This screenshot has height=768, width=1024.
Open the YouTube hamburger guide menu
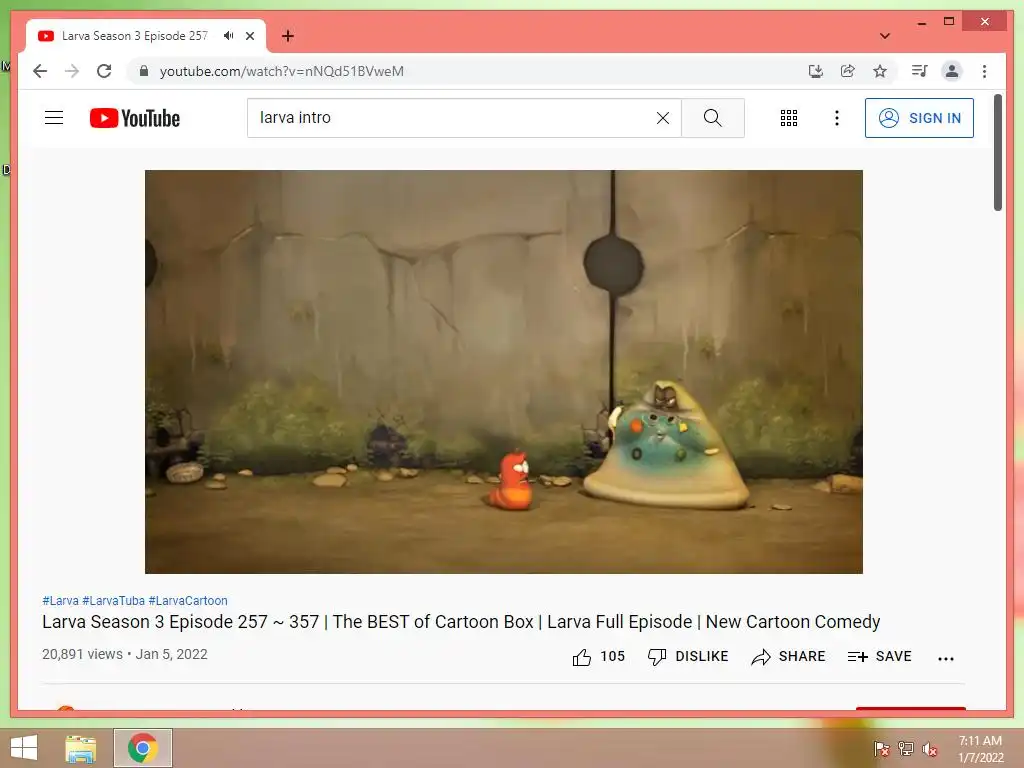tap(54, 118)
